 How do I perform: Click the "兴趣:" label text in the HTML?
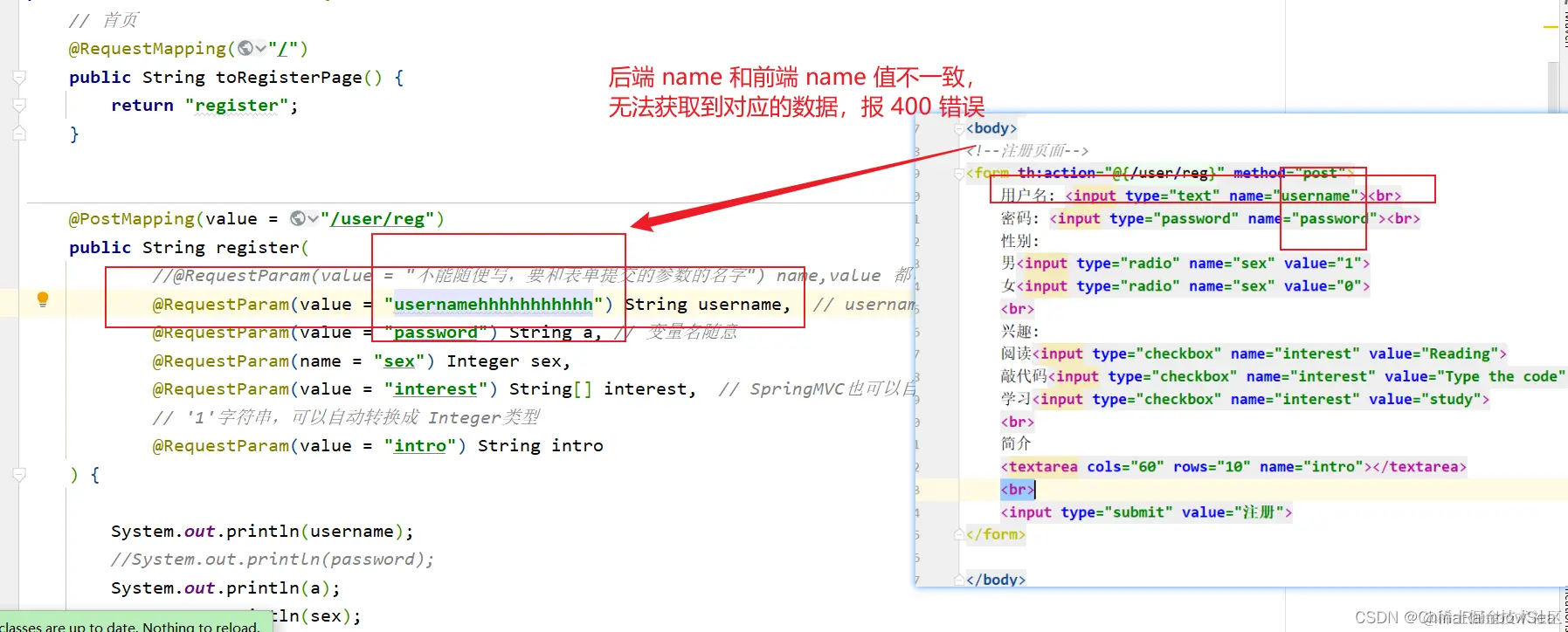1019,332
